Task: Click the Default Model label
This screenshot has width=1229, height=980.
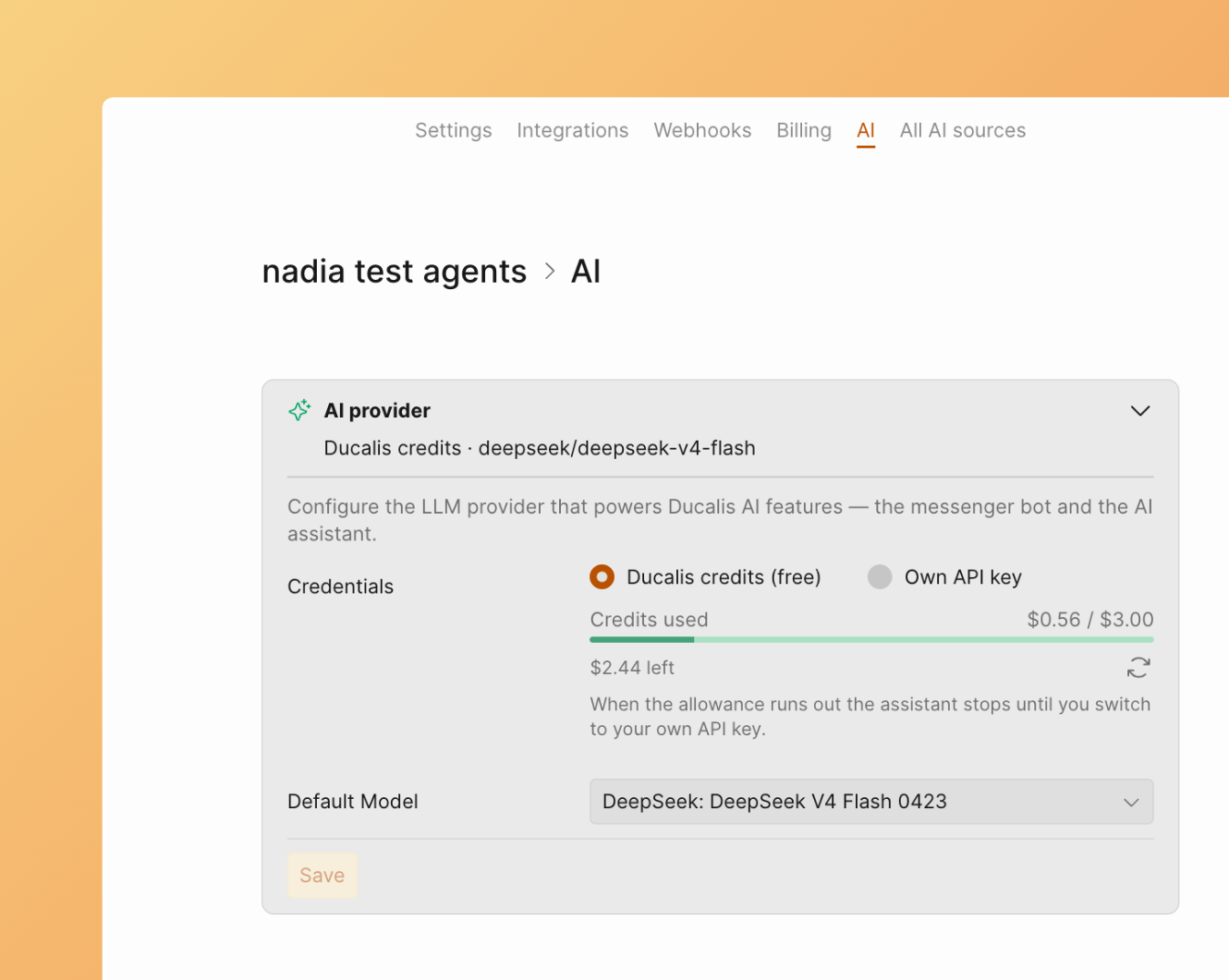Action: 352,802
